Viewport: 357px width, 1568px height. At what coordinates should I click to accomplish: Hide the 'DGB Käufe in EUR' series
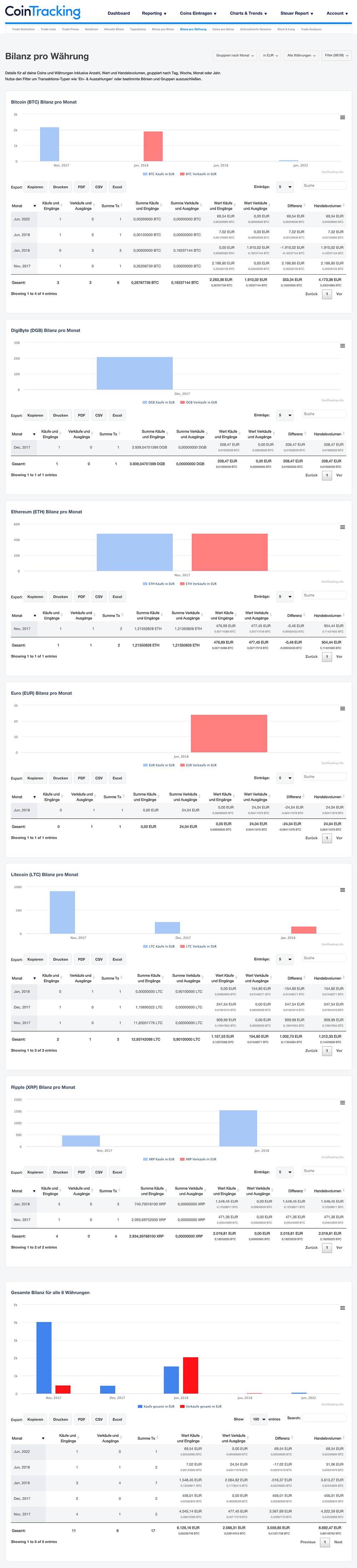[159, 402]
